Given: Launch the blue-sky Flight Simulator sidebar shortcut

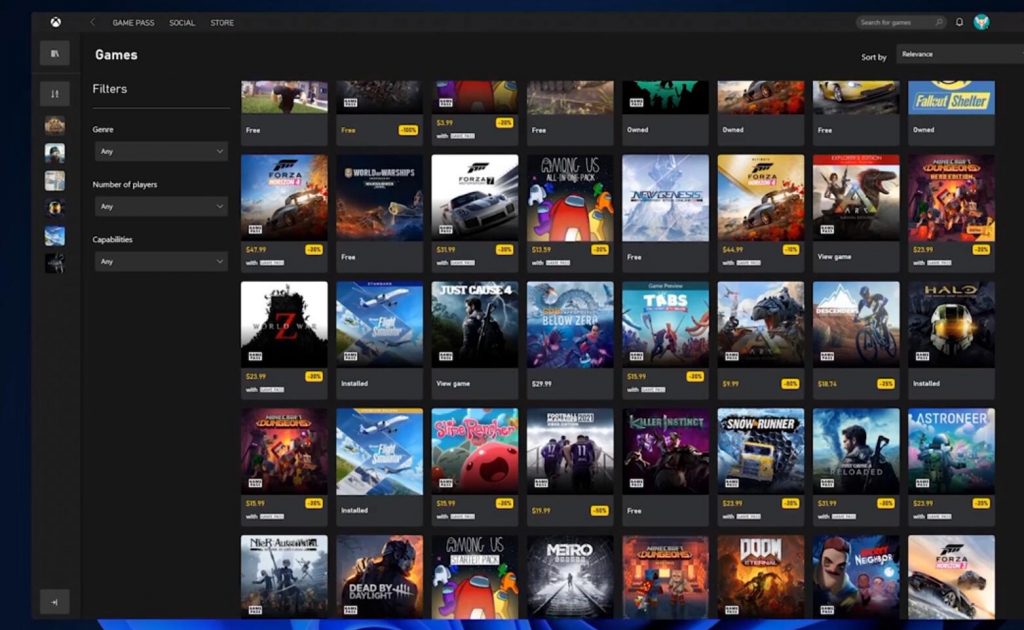Looking at the screenshot, I should 55,236.
